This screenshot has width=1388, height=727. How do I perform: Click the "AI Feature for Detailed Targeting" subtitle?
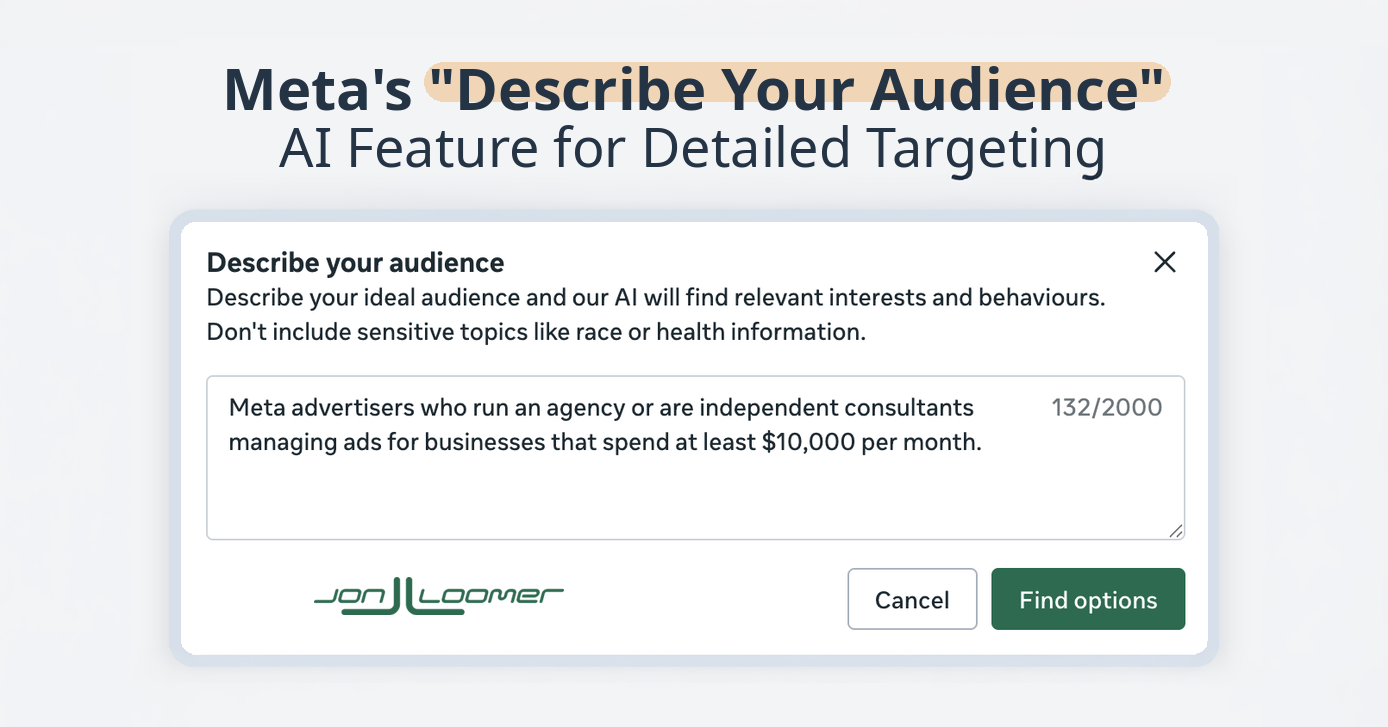pos(692,148)
